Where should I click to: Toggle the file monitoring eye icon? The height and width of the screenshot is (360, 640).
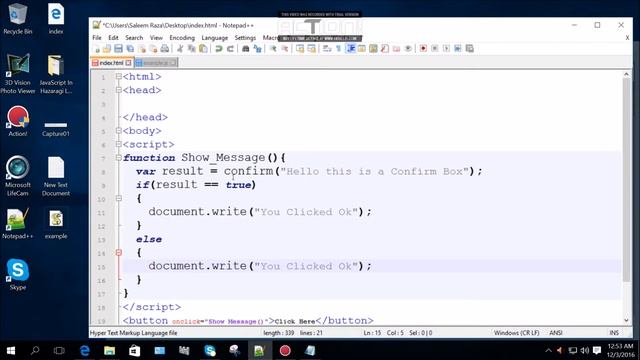[x=408, y=49]
